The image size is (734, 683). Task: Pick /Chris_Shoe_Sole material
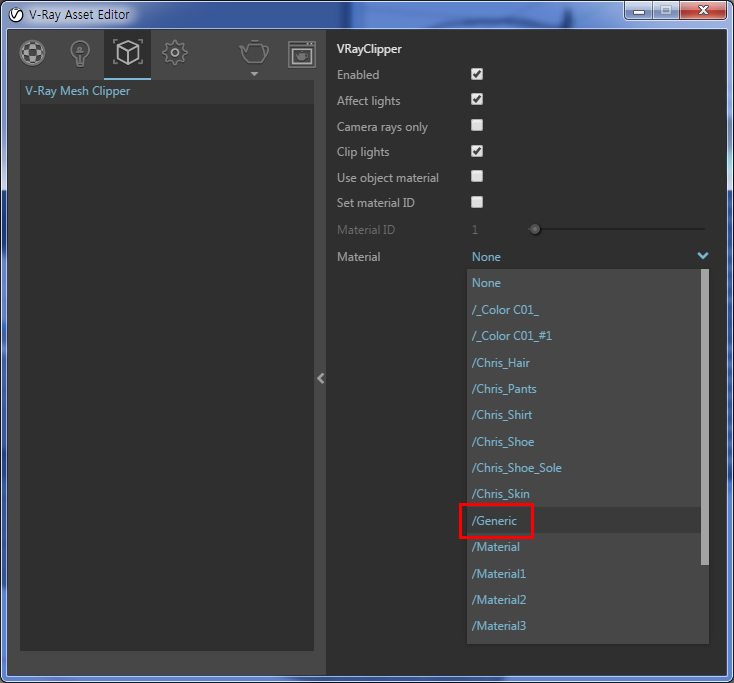[x=583, y=468]
